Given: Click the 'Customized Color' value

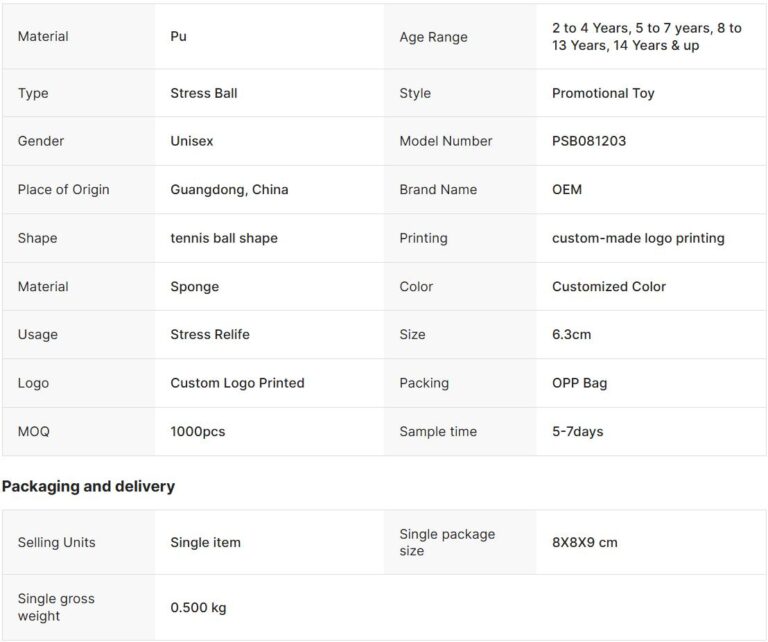Looking at the screenshot, I should (609, 286).
